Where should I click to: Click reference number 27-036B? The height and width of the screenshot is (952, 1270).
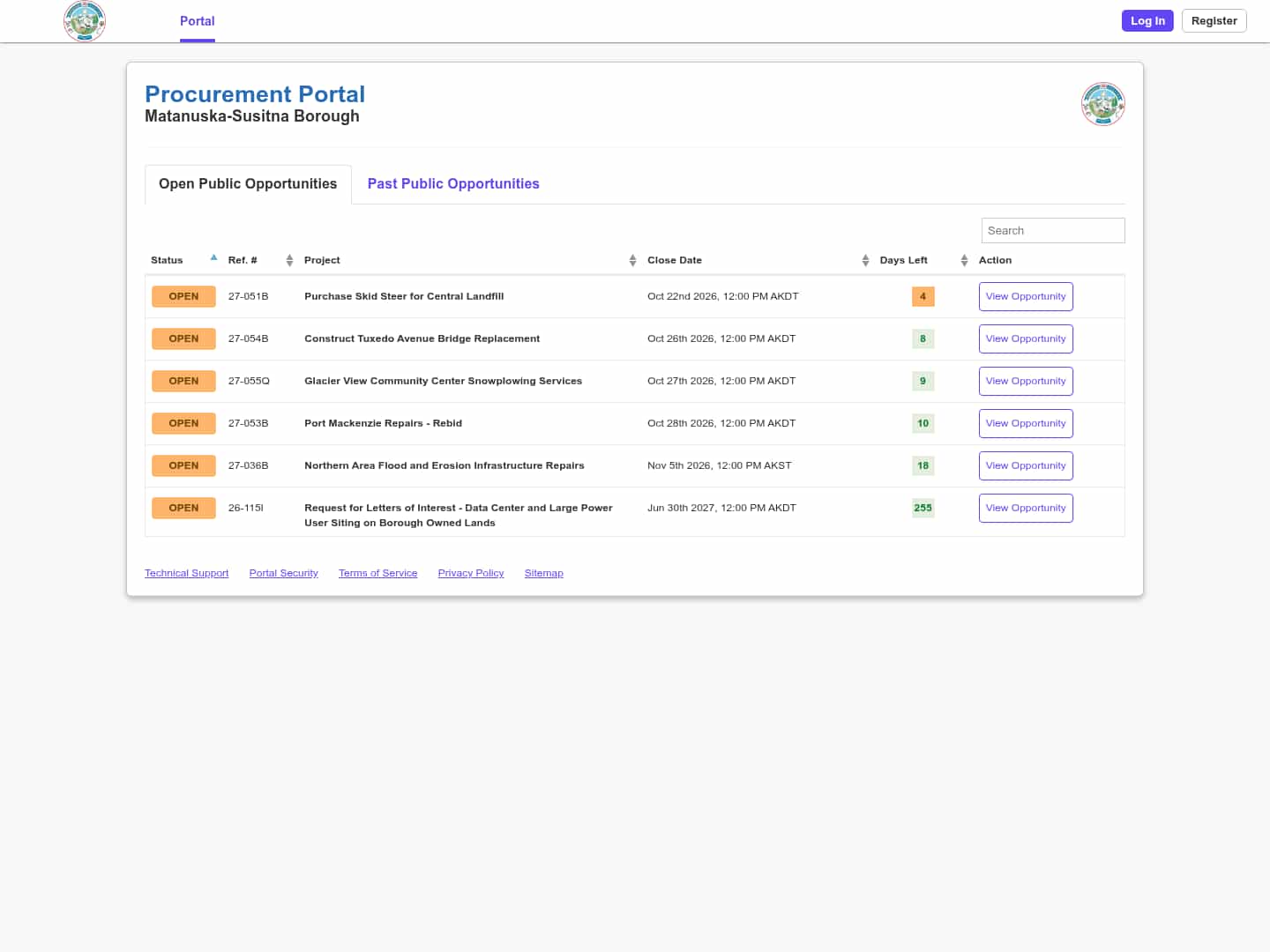(x=248, y=465)
